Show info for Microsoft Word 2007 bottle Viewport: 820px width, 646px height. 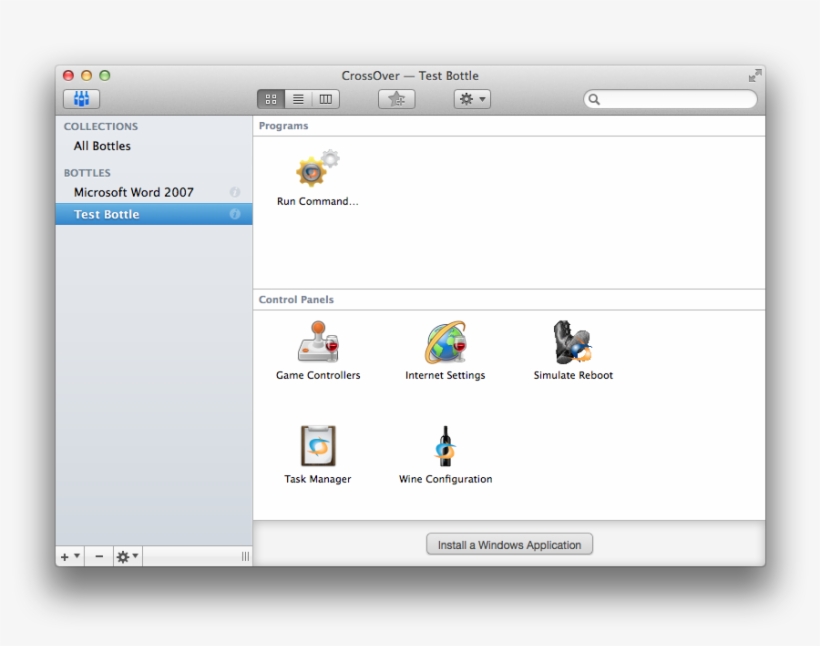[x=235, y=192]
